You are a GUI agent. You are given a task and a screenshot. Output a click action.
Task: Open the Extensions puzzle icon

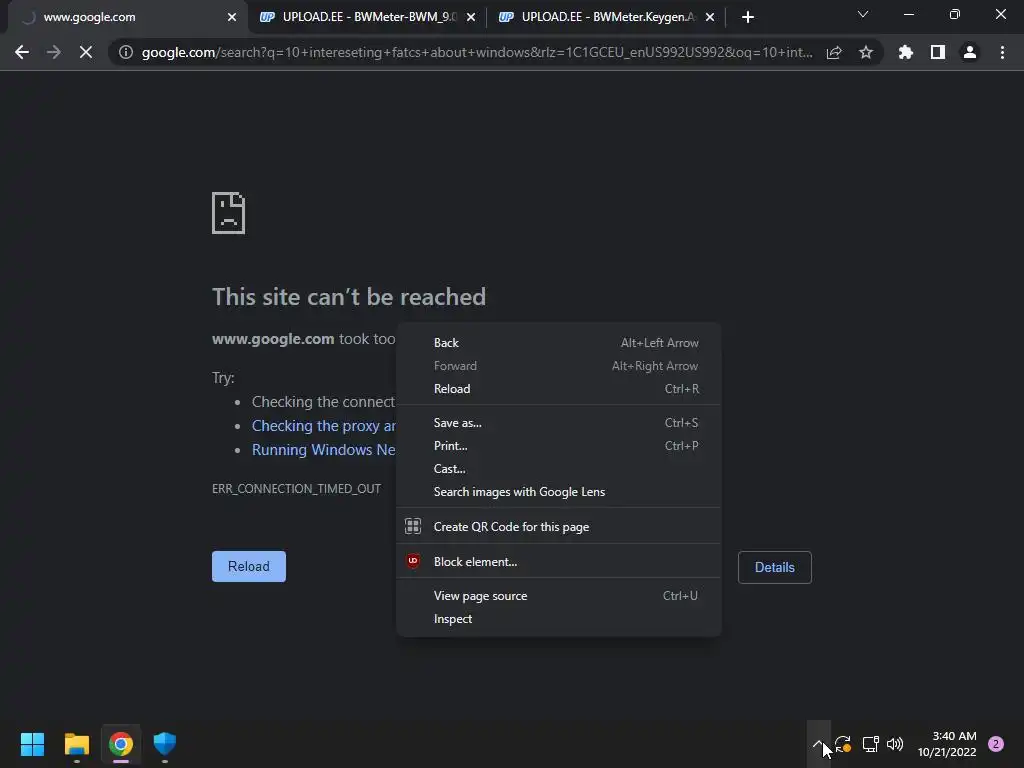coord(905,52)
